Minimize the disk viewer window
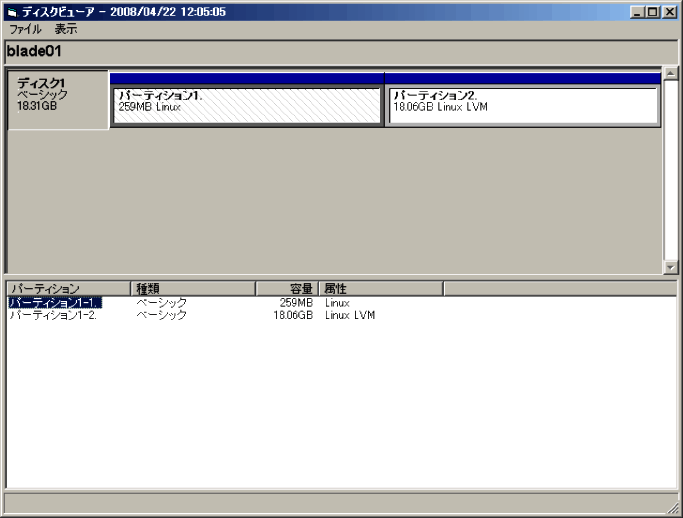 click(x=637, y=12)
